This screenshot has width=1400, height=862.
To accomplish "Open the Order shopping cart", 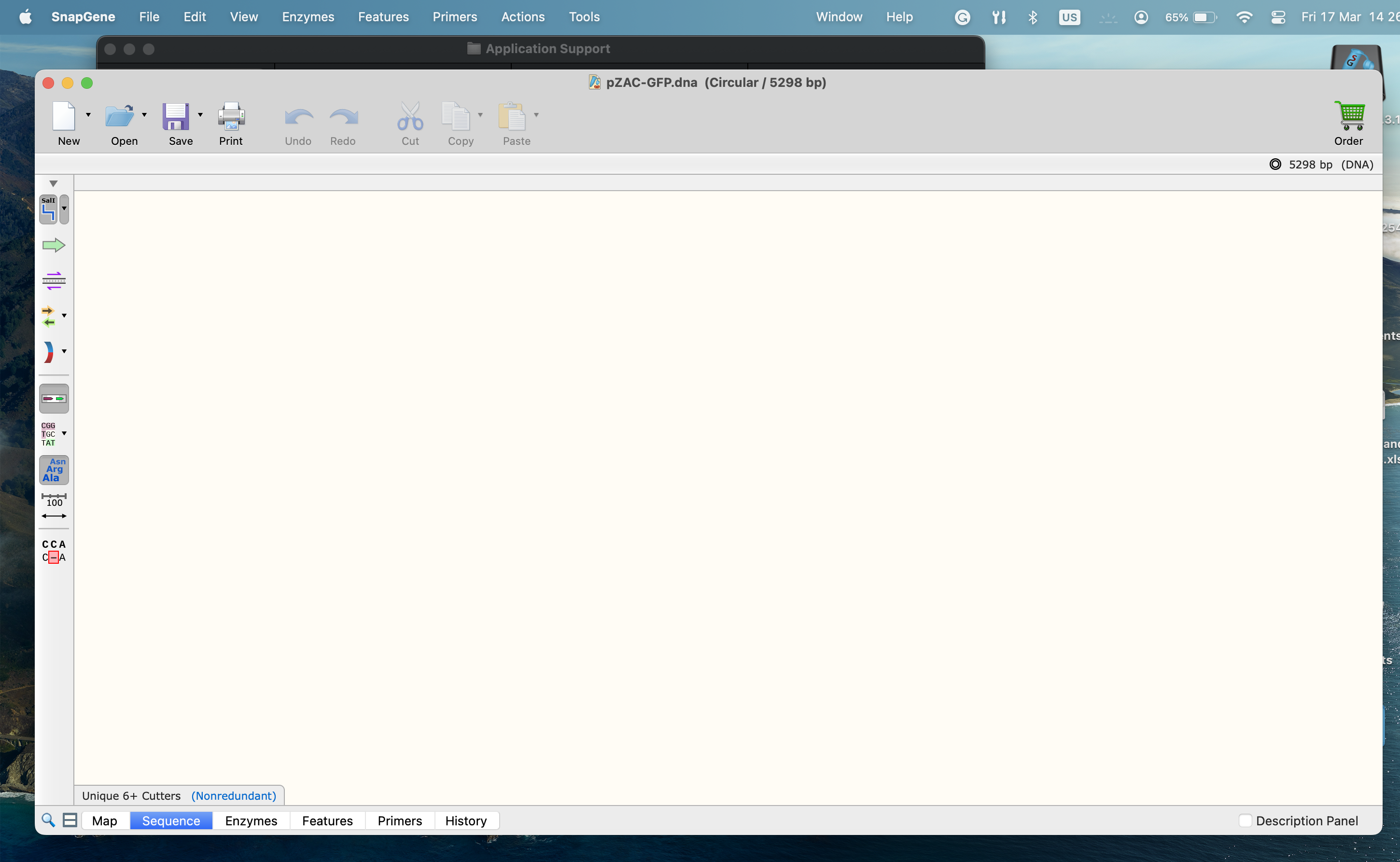I will tap(1349, 116).
